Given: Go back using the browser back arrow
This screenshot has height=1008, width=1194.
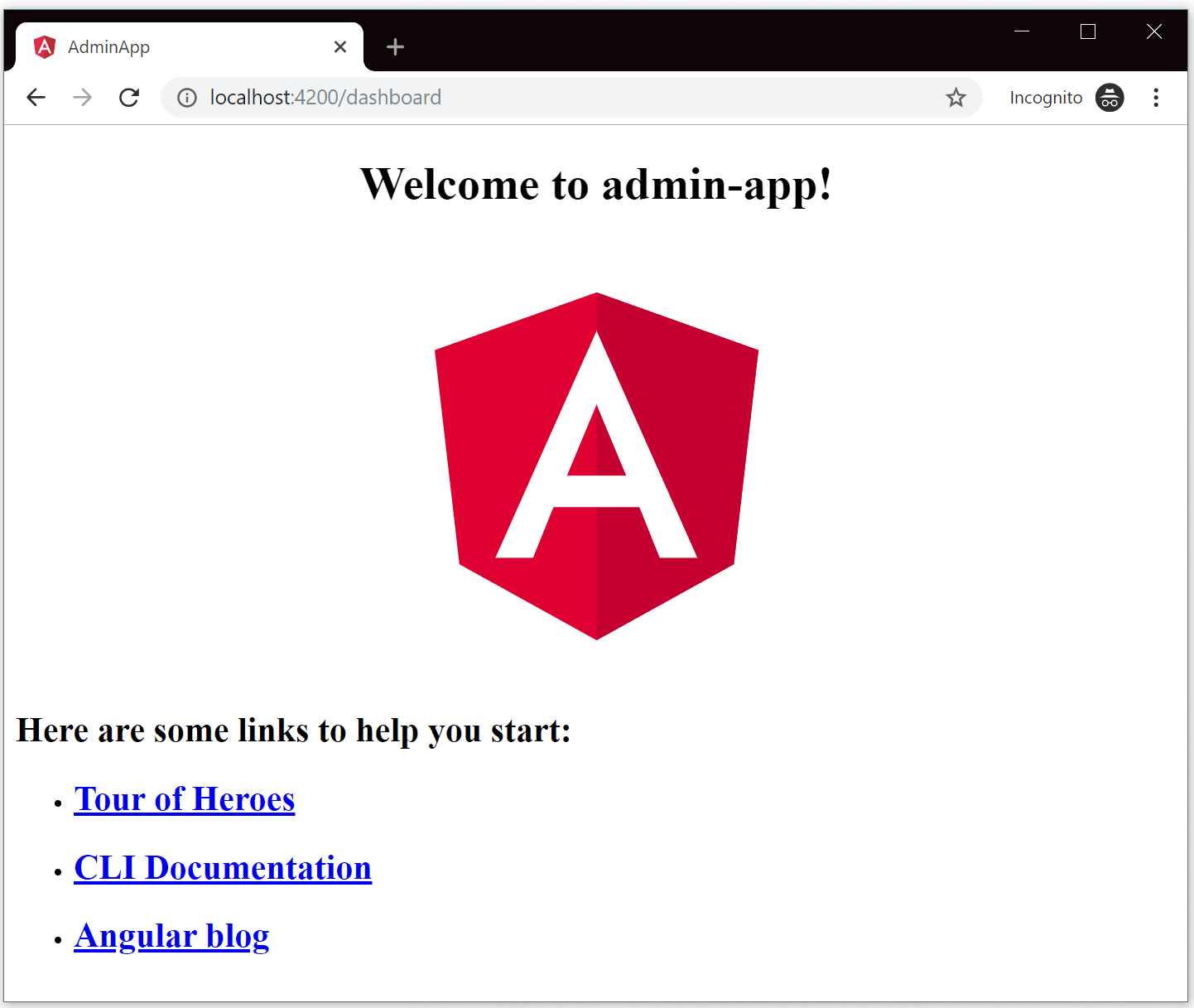Looking at the screenshot, I should coord(36,98).
